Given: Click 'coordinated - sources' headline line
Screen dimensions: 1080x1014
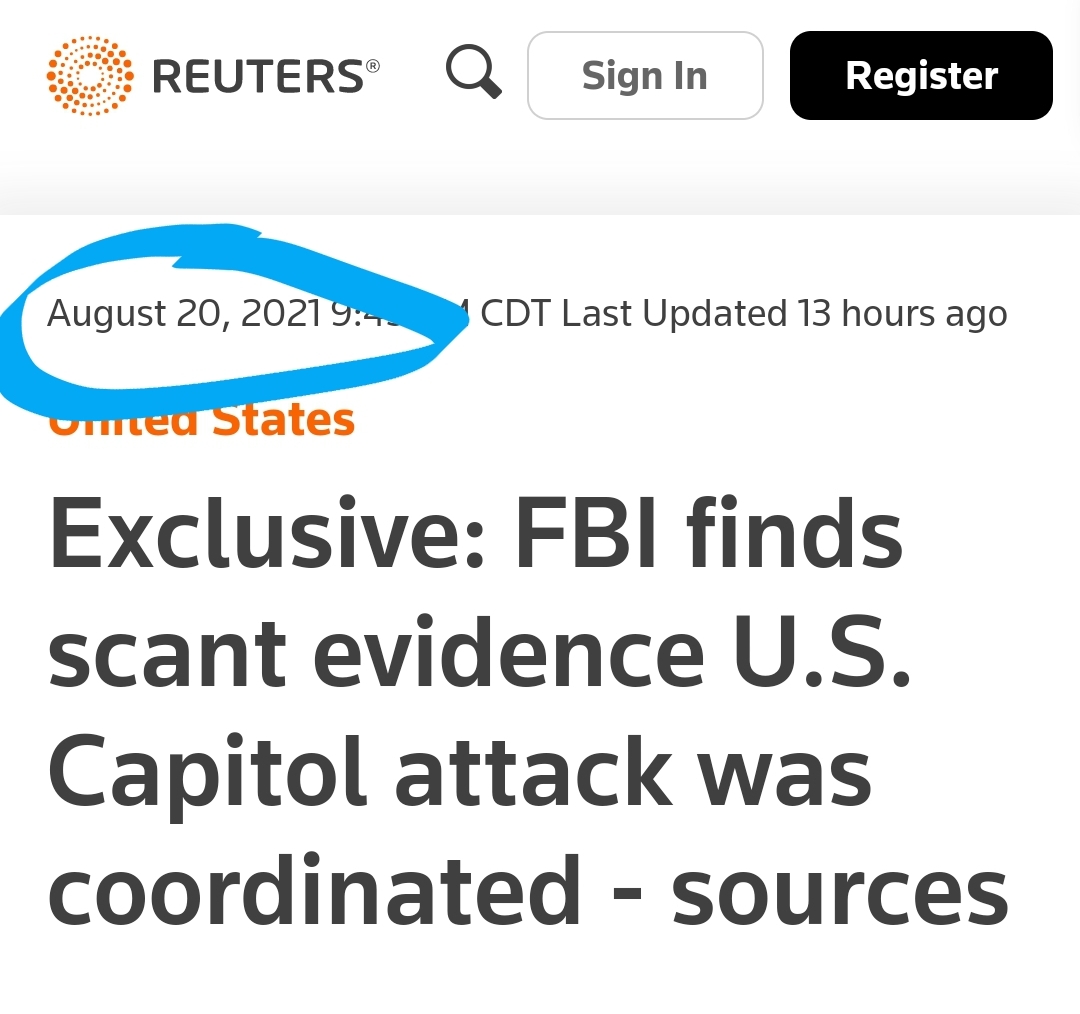Looking at the screenshot, I should pos(528,891).
